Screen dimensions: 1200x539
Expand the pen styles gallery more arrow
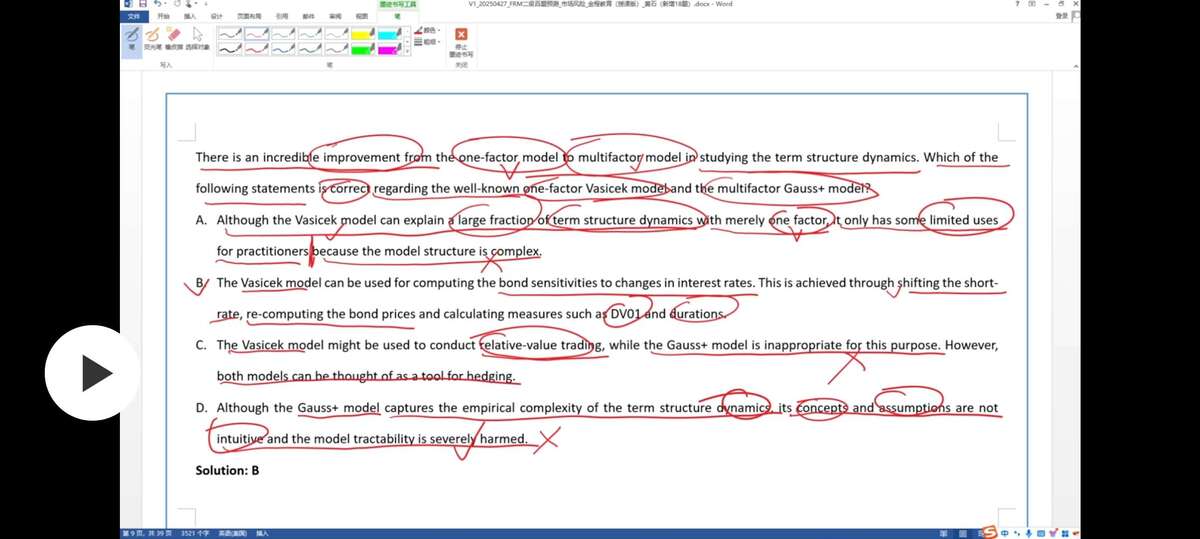pos(408,52)
